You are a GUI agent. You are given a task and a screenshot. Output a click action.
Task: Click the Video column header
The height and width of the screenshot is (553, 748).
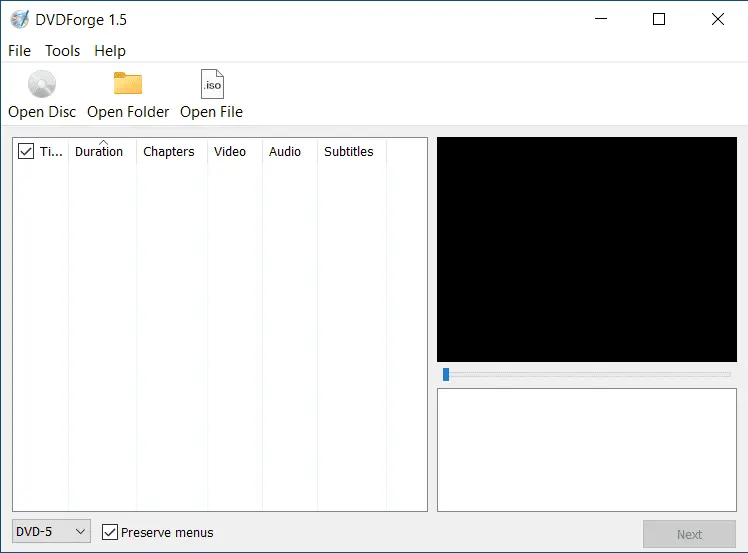pyautogui.click(x=230, y=152)
